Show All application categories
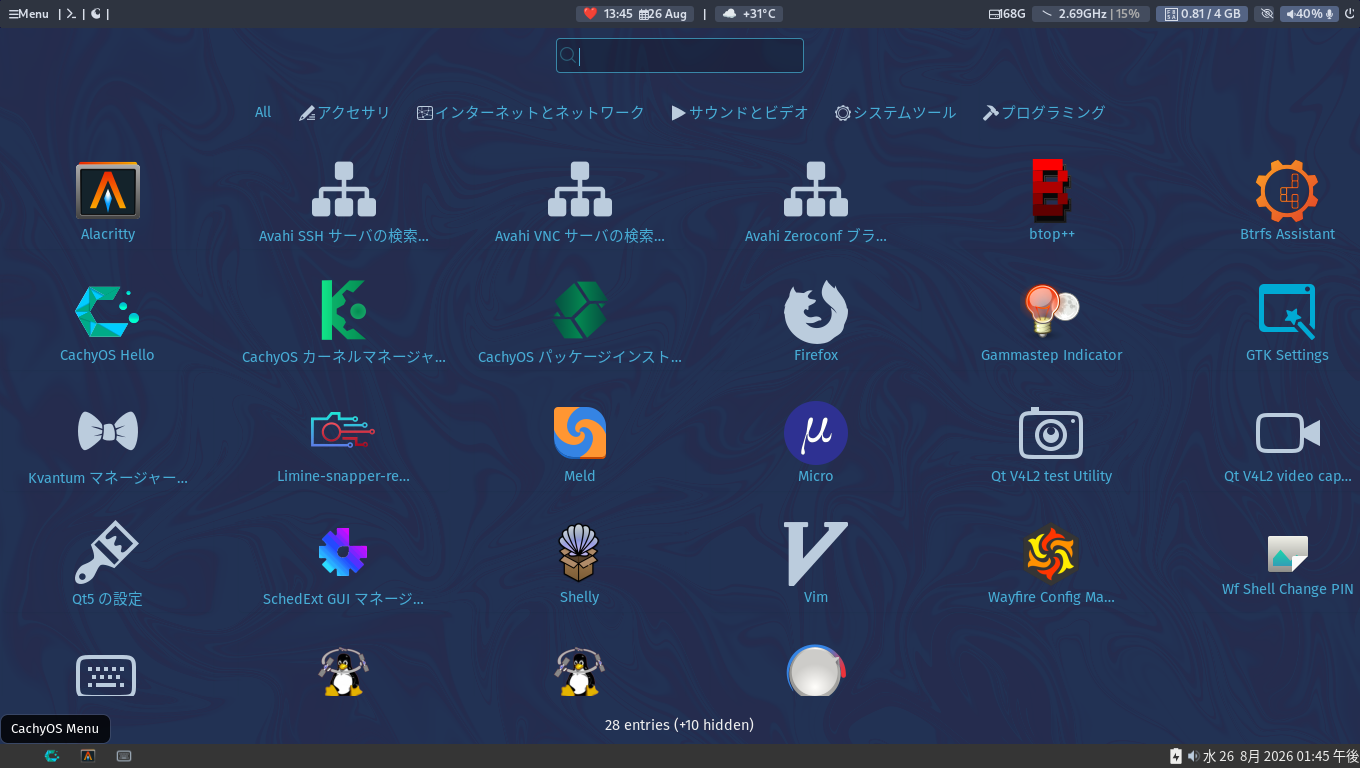The width and height of the screenshot is (1360, 768). pos(263,112)
